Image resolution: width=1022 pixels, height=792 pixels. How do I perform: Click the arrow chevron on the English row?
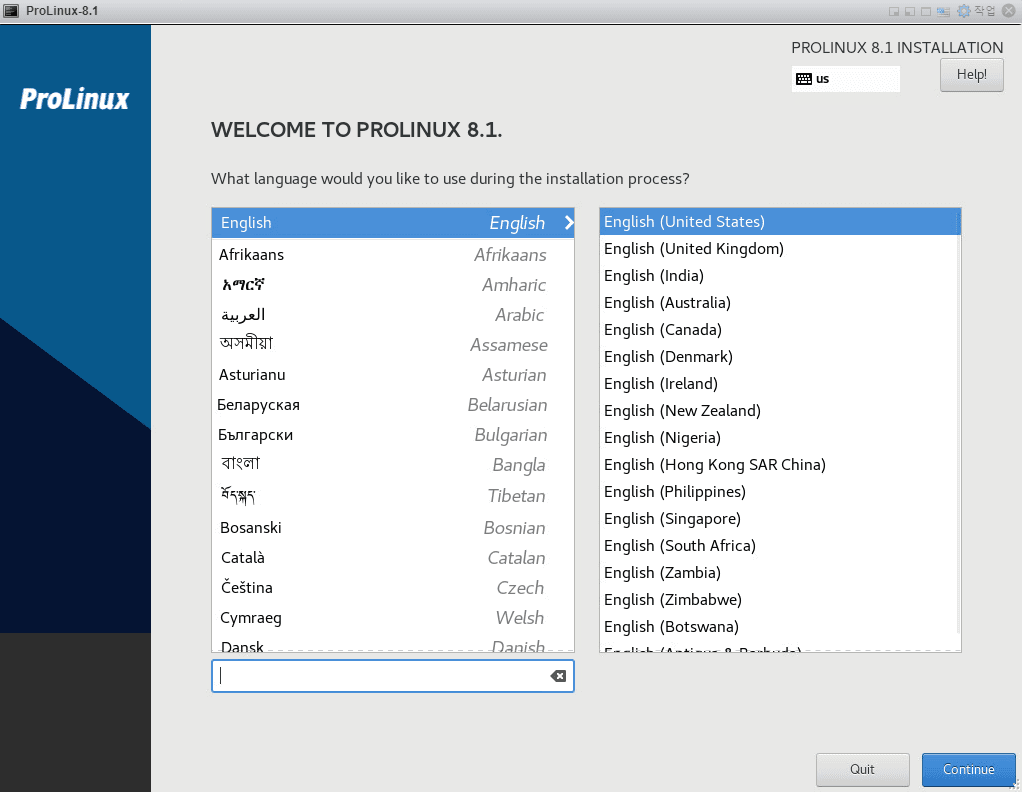pyautogui.click(x=569, y=222)
